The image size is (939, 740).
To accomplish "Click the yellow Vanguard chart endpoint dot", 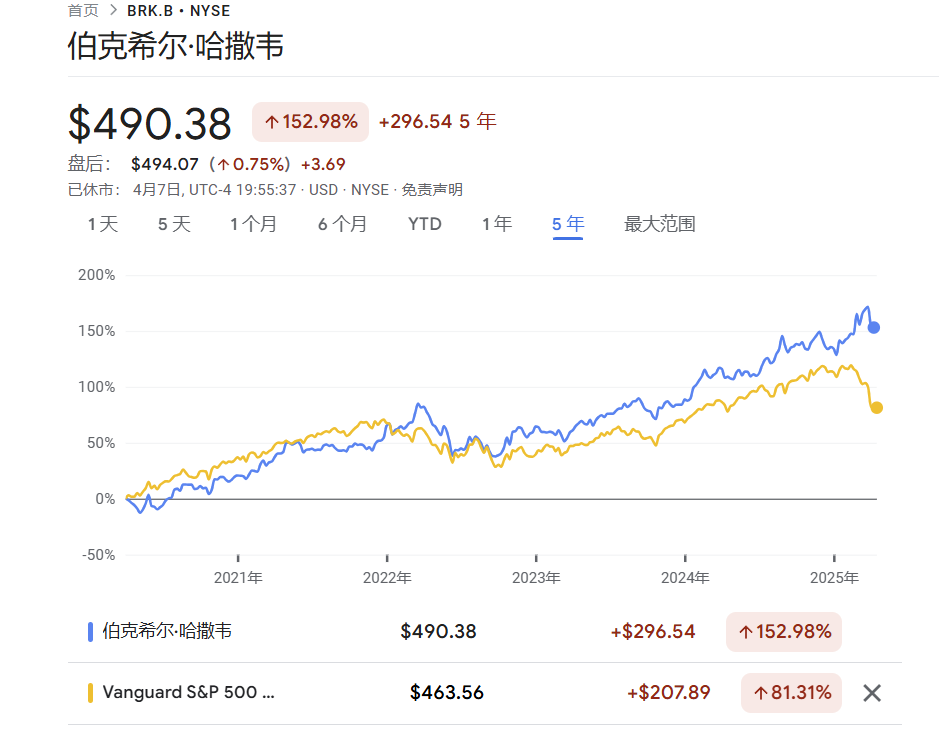I will click(877, 408).
